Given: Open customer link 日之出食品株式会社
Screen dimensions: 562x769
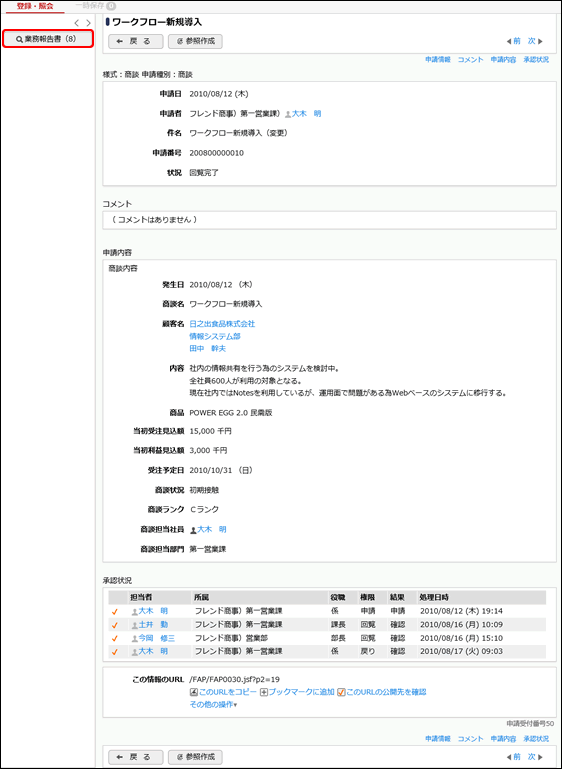Looking at the screenshot, I should (222, 324).
